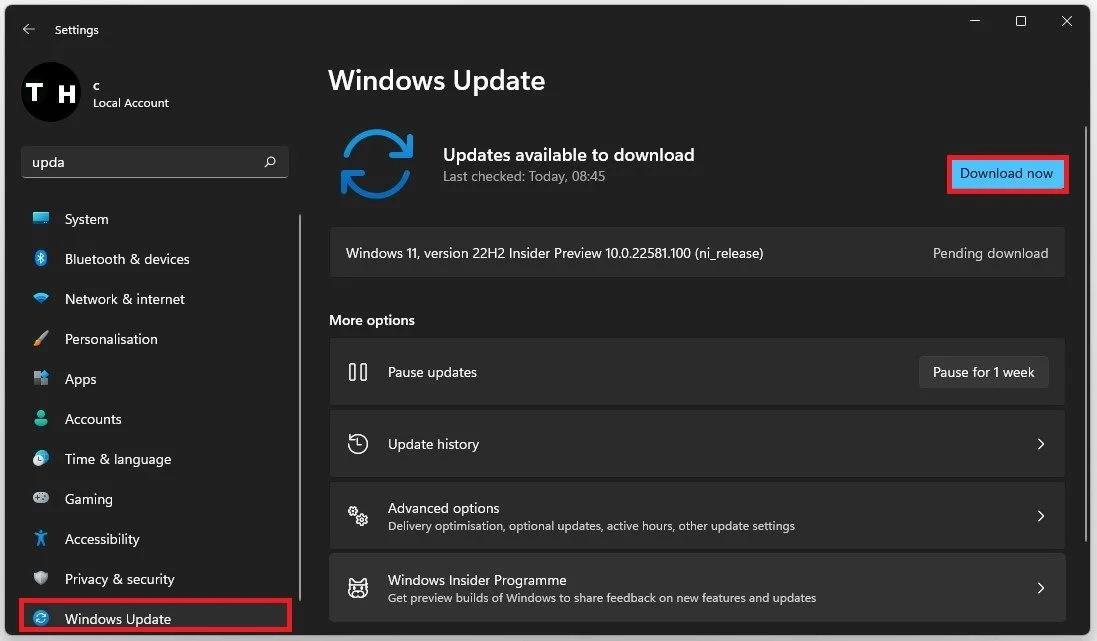Screen dimensions: 1097x641
Task: Click Last checked: Today, 08:45 text
Action: tap(524, 176)
